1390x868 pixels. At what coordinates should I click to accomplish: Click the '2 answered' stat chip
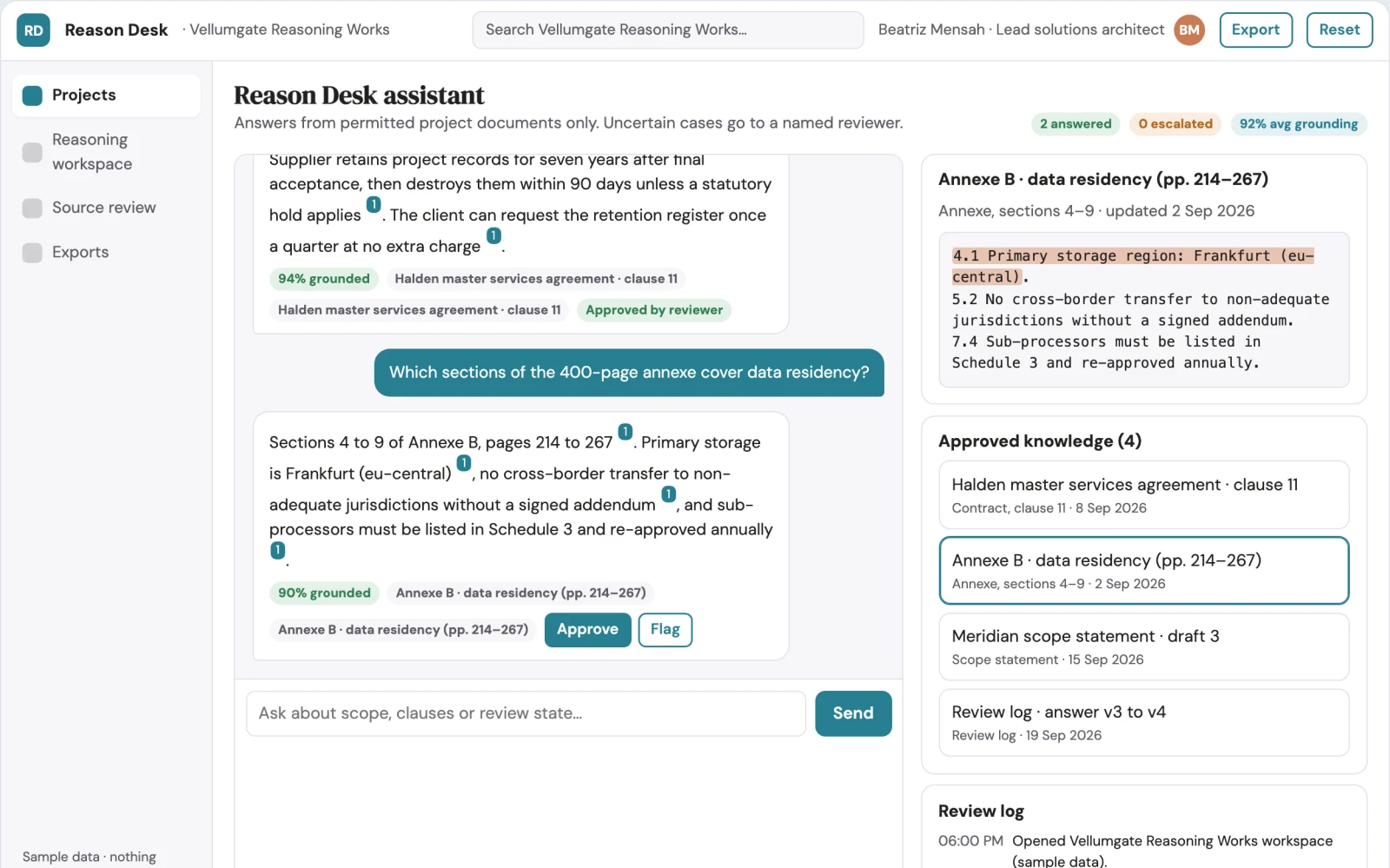[1076, 124]
